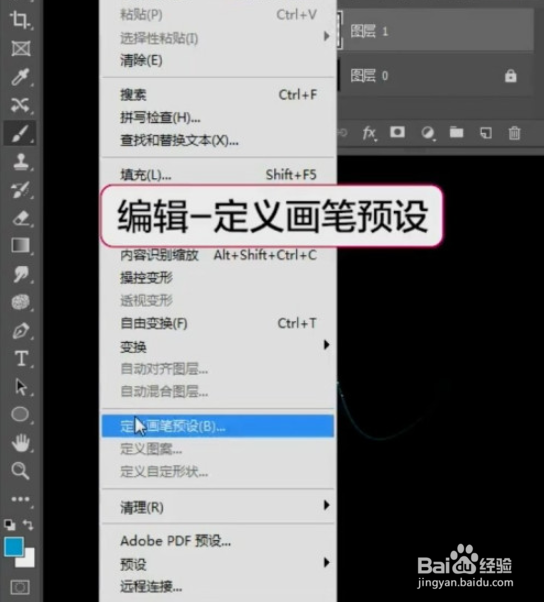Select the Frame tool
This screenshot has width=544, height=602.
point(20,48)
